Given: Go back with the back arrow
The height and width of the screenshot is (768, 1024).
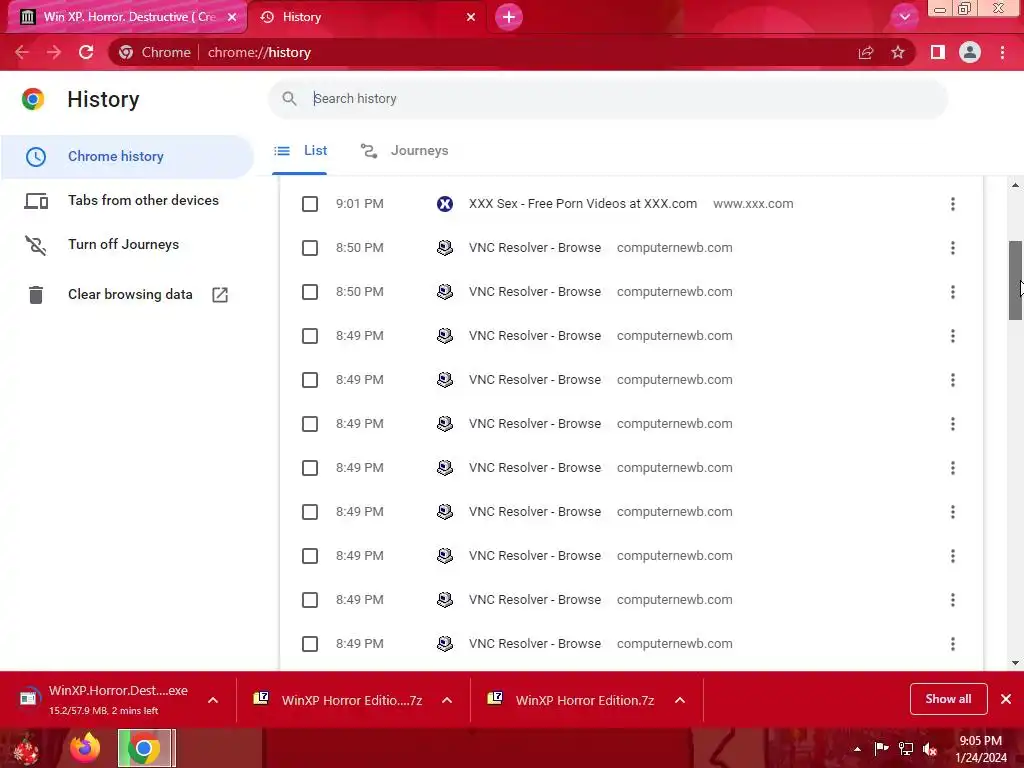Looking at the screenshot, I should (22, 52).
